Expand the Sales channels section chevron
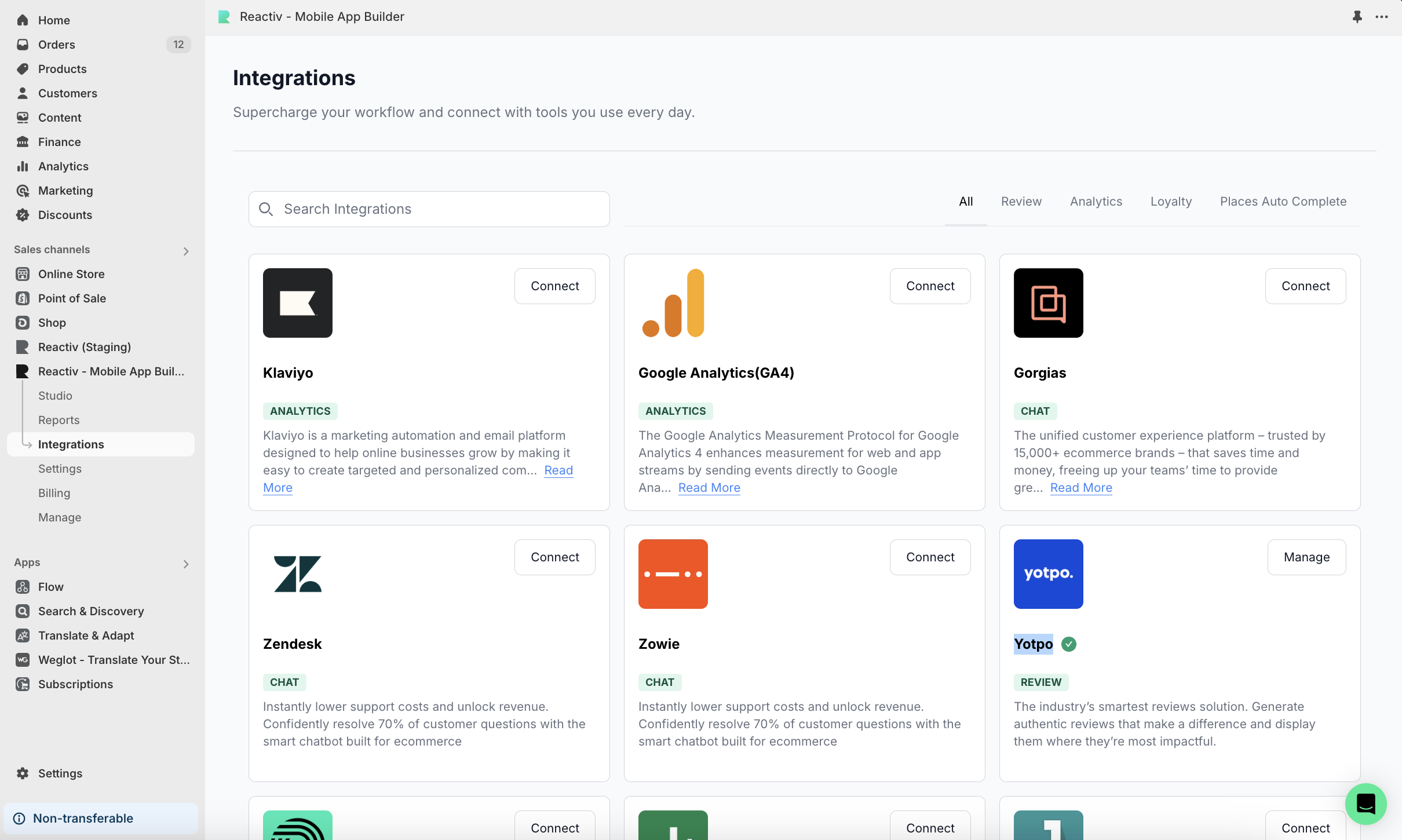Screen dimensions: 1402x840 point(186,251)
